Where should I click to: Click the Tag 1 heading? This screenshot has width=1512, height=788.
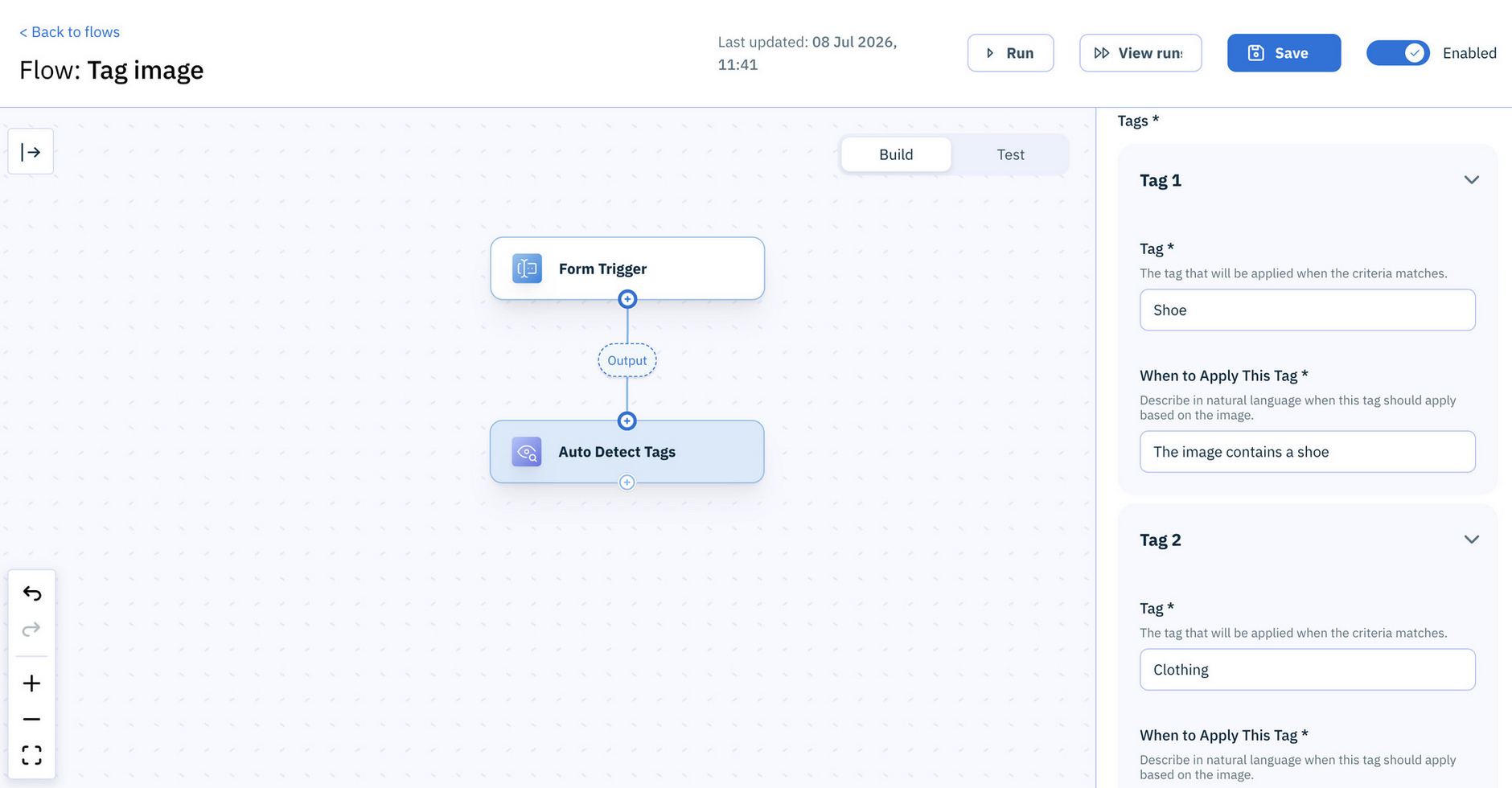coord(1161,180)
